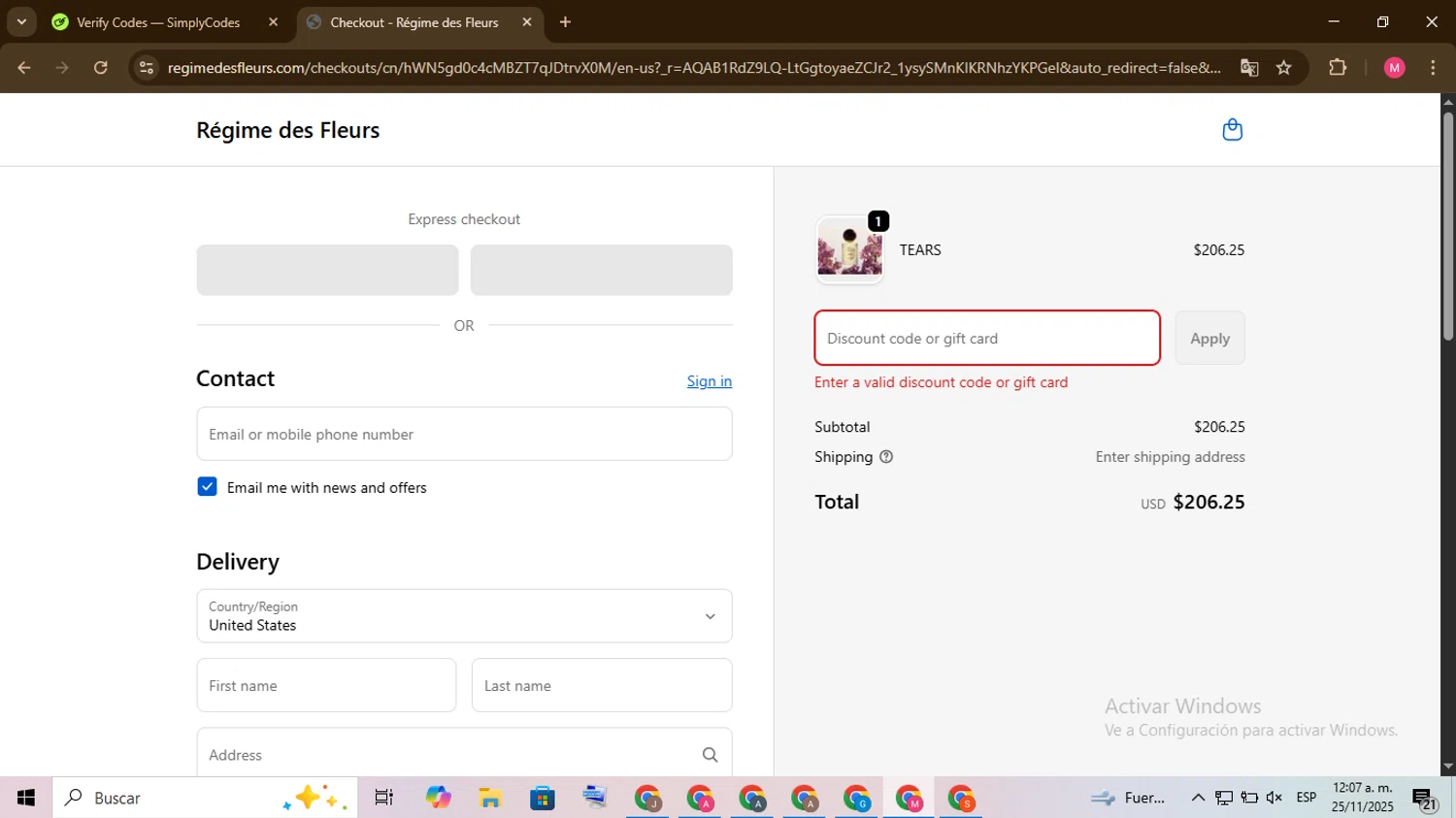Screen dimensions: 1456x818
Task: Open the notification center icon
Action: pyautogui.click(x=1424, y=799)
